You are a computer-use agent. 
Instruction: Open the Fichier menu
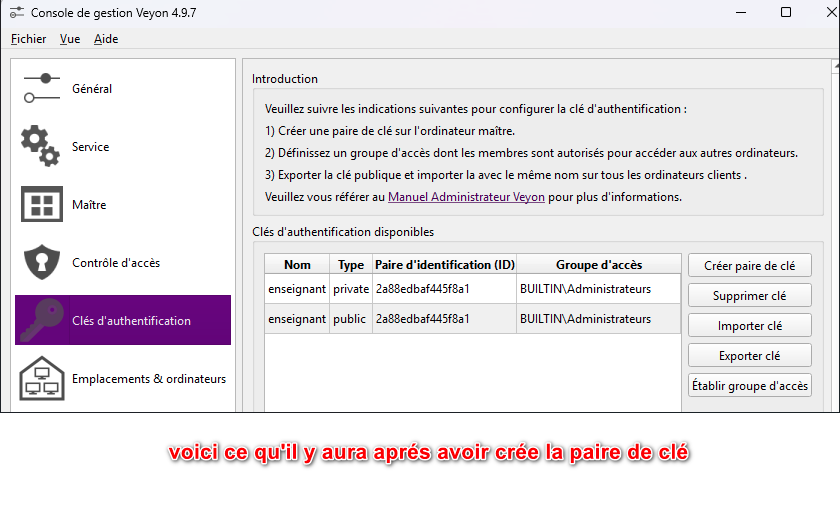pos(28,39)
